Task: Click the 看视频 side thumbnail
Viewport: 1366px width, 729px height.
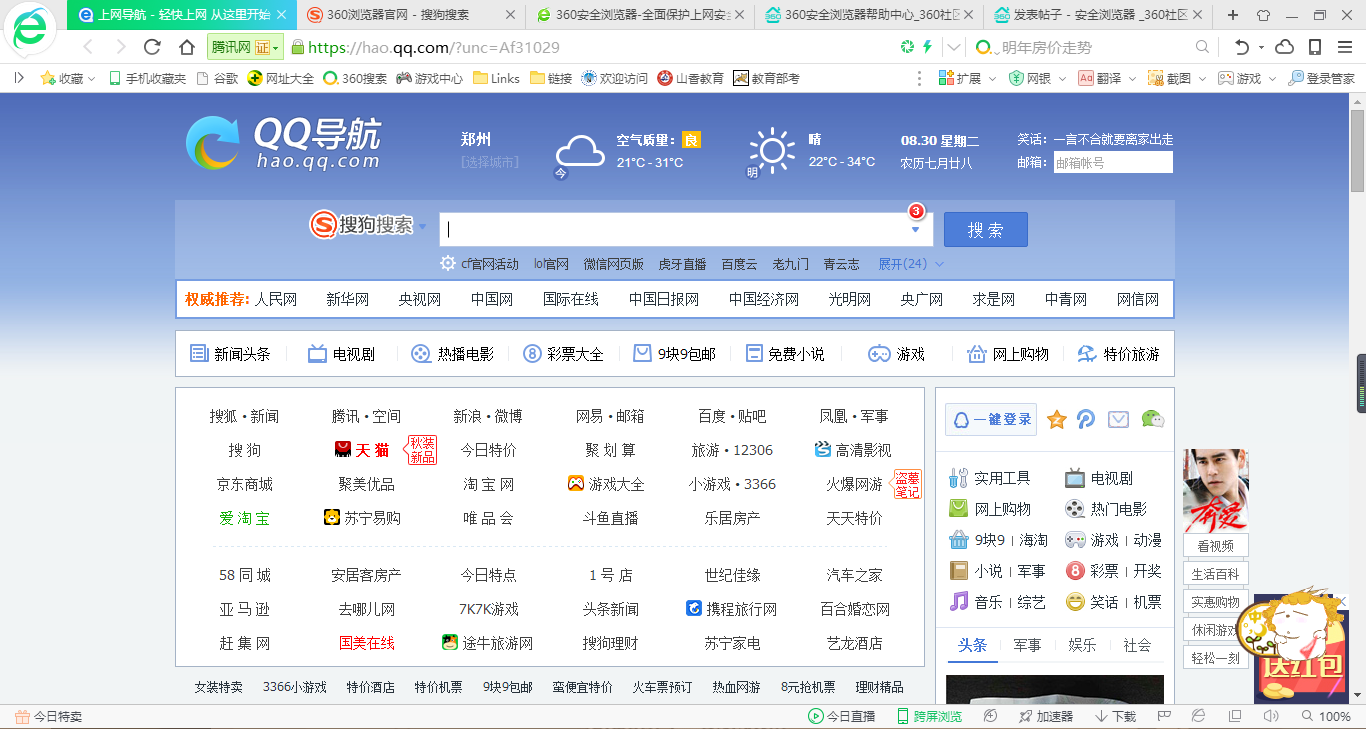Action: click(1215, 503)
